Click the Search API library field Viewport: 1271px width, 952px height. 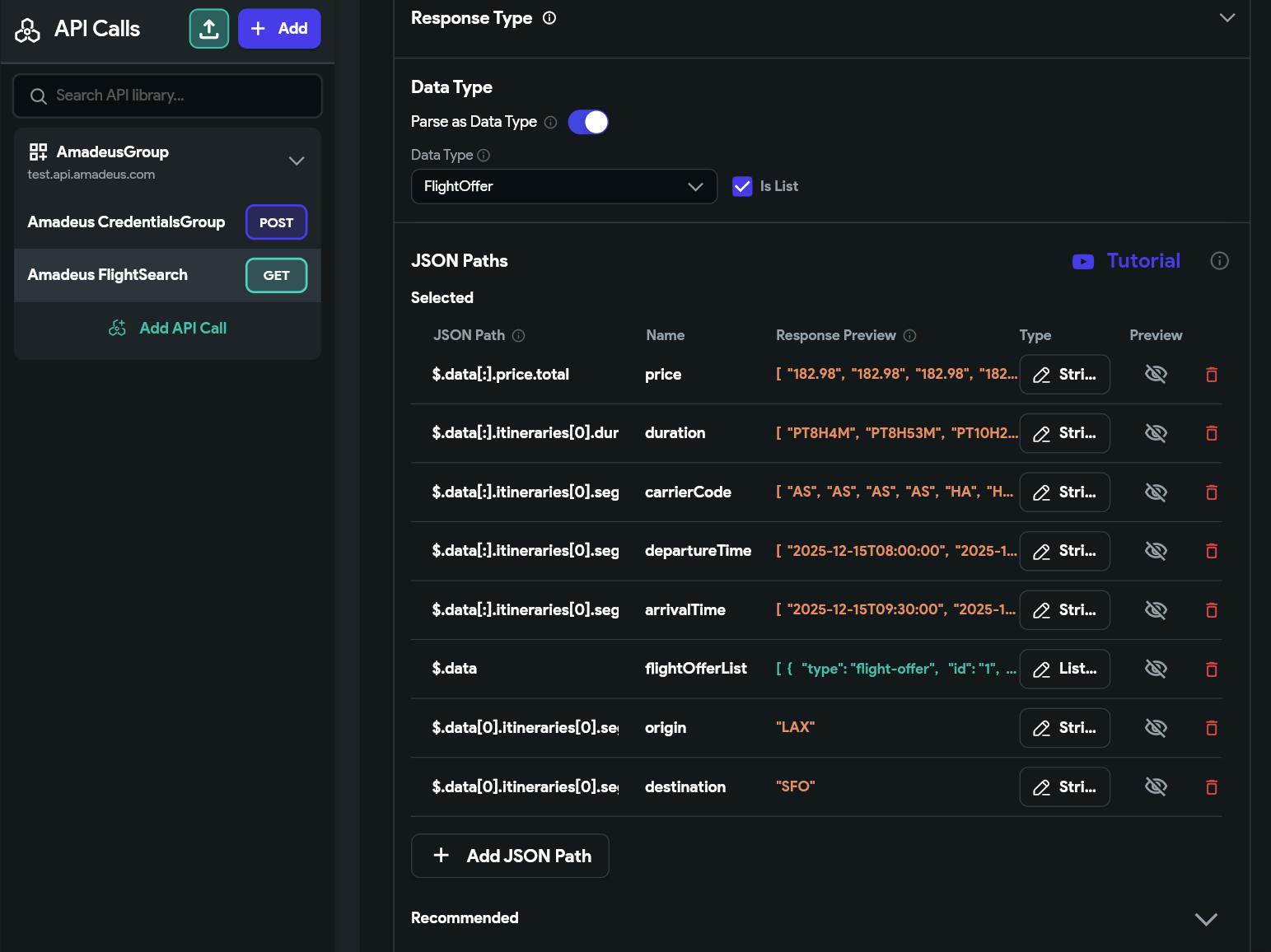(168, 96)
